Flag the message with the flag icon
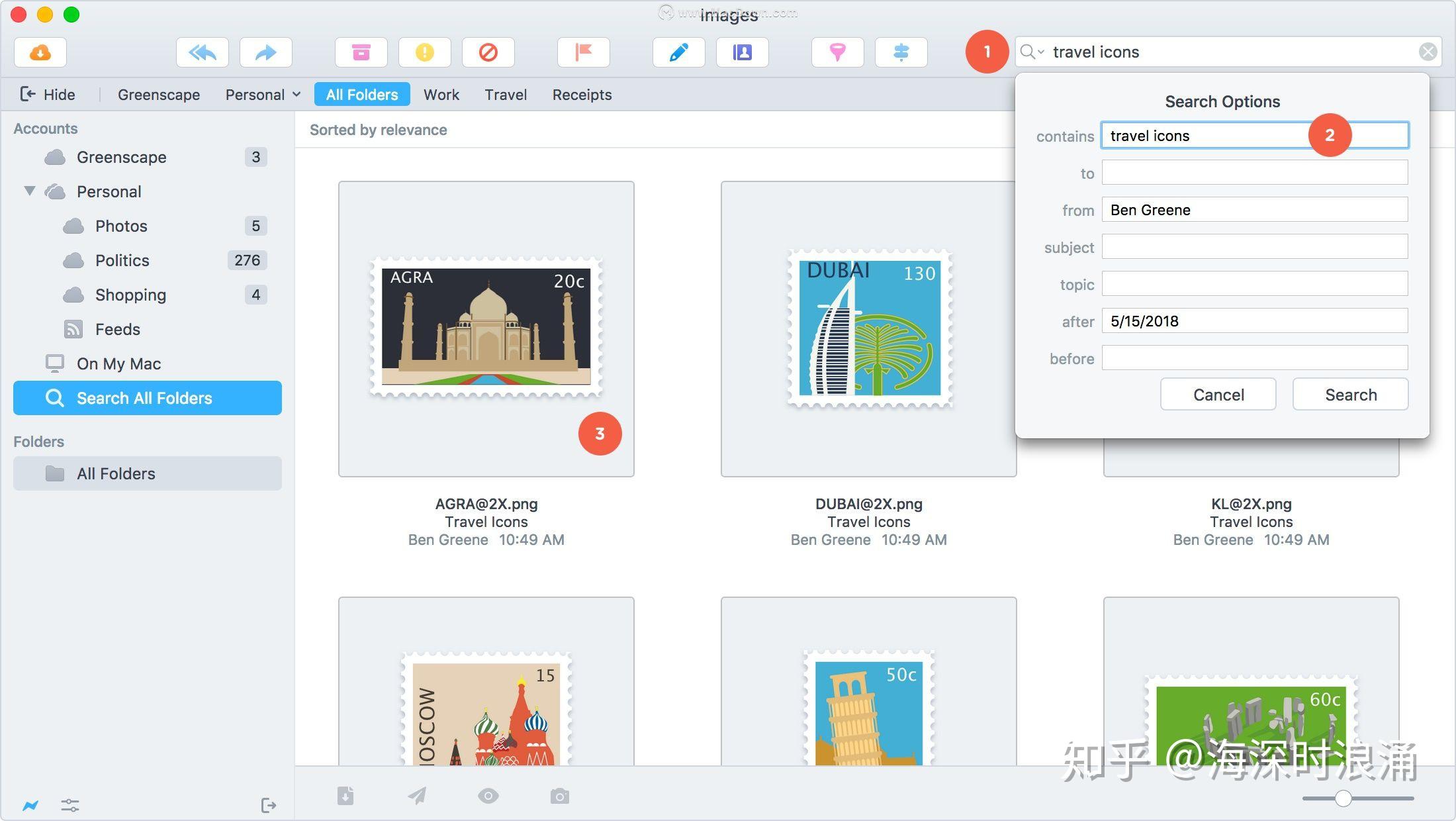The image size is (1456, 821). click(584, 52)
